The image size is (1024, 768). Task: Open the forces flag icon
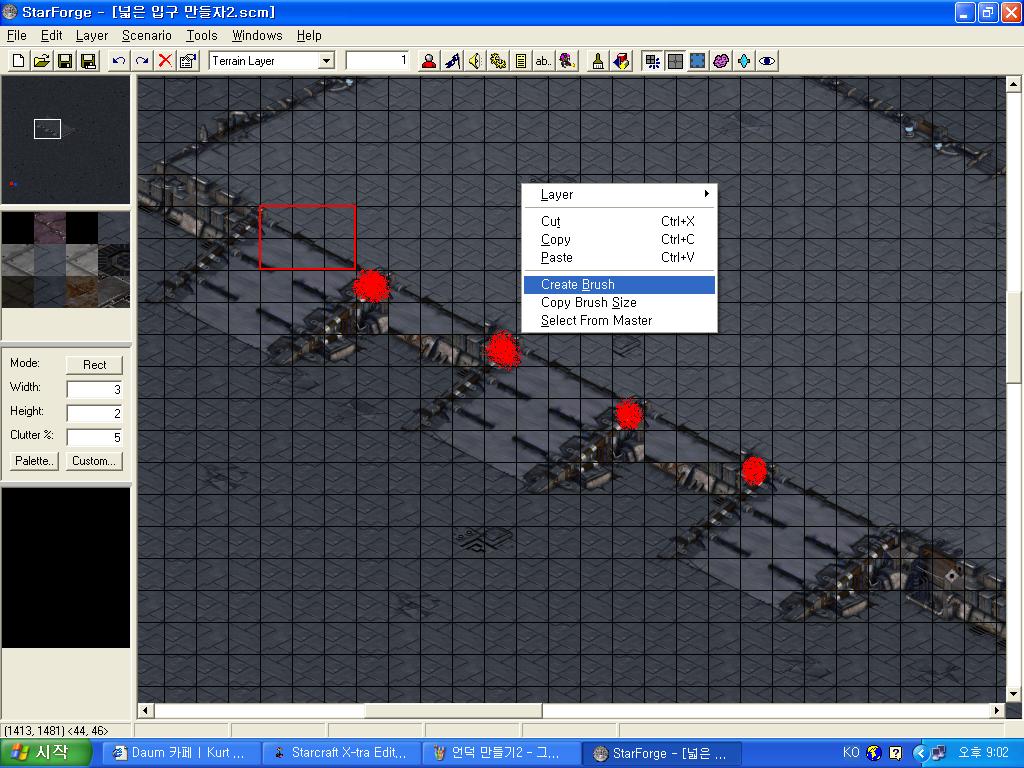452,61
